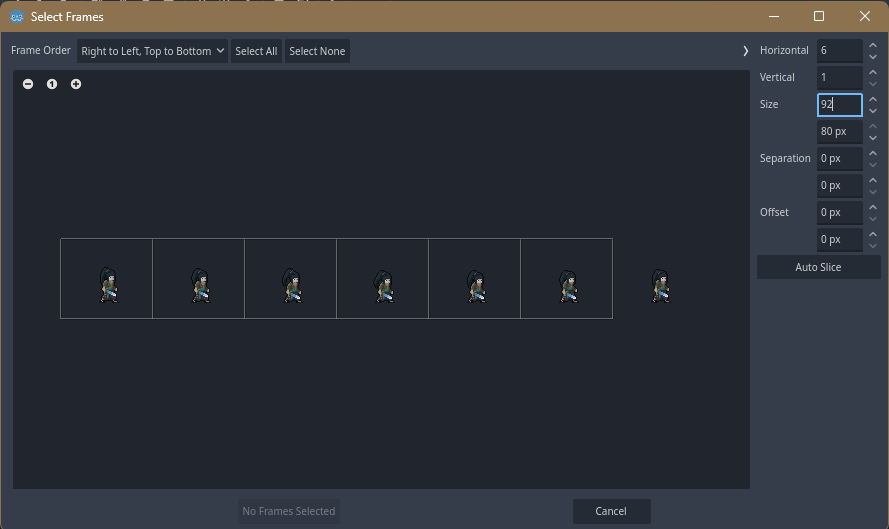Viewport: 889px width, 529px height.
Task: Decrease the Horizontal frame count with the down arrow
Action: (x=873, y=57)
